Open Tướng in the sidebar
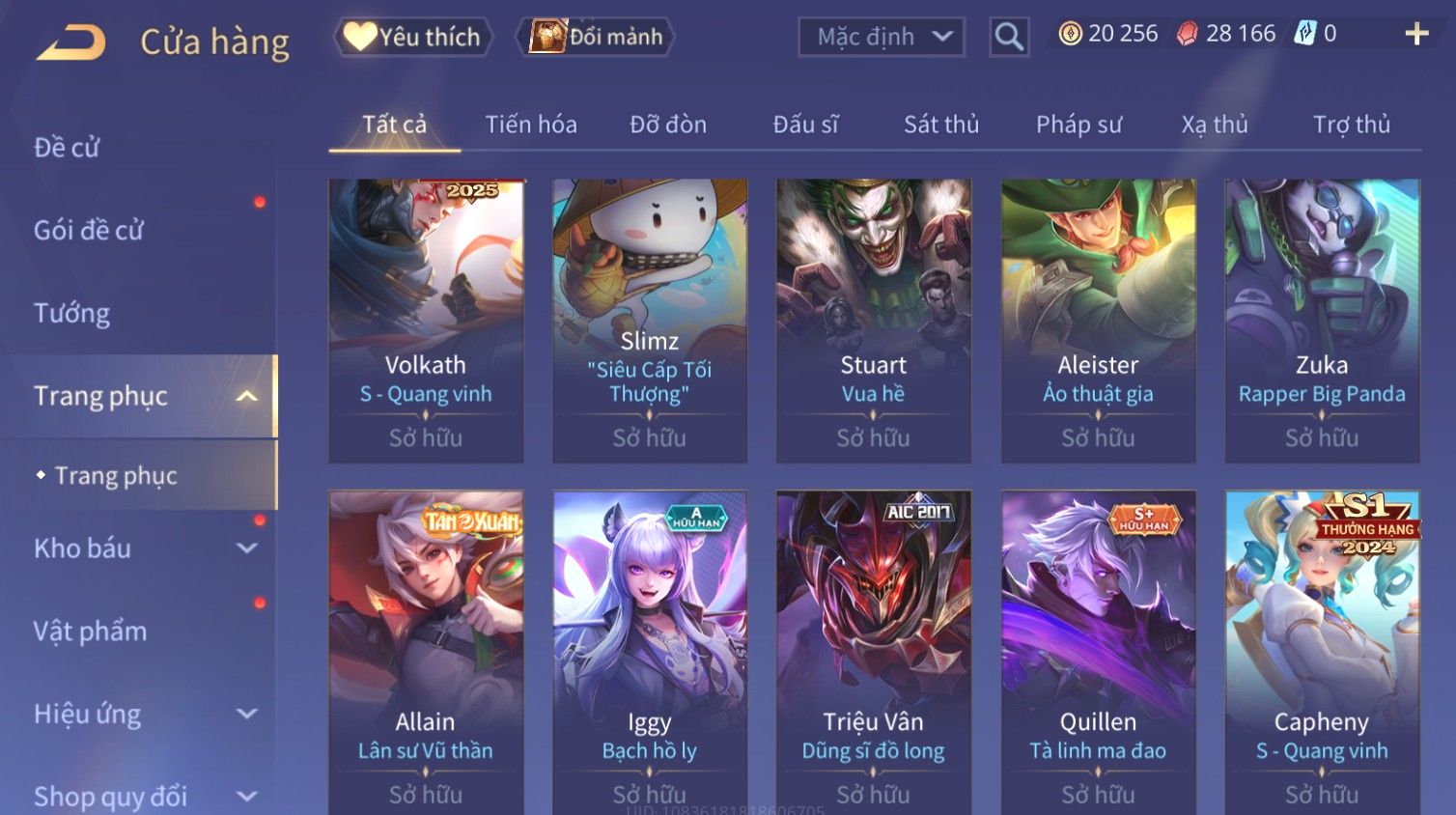Screen dimensions: 1456x815 [71, 313]
